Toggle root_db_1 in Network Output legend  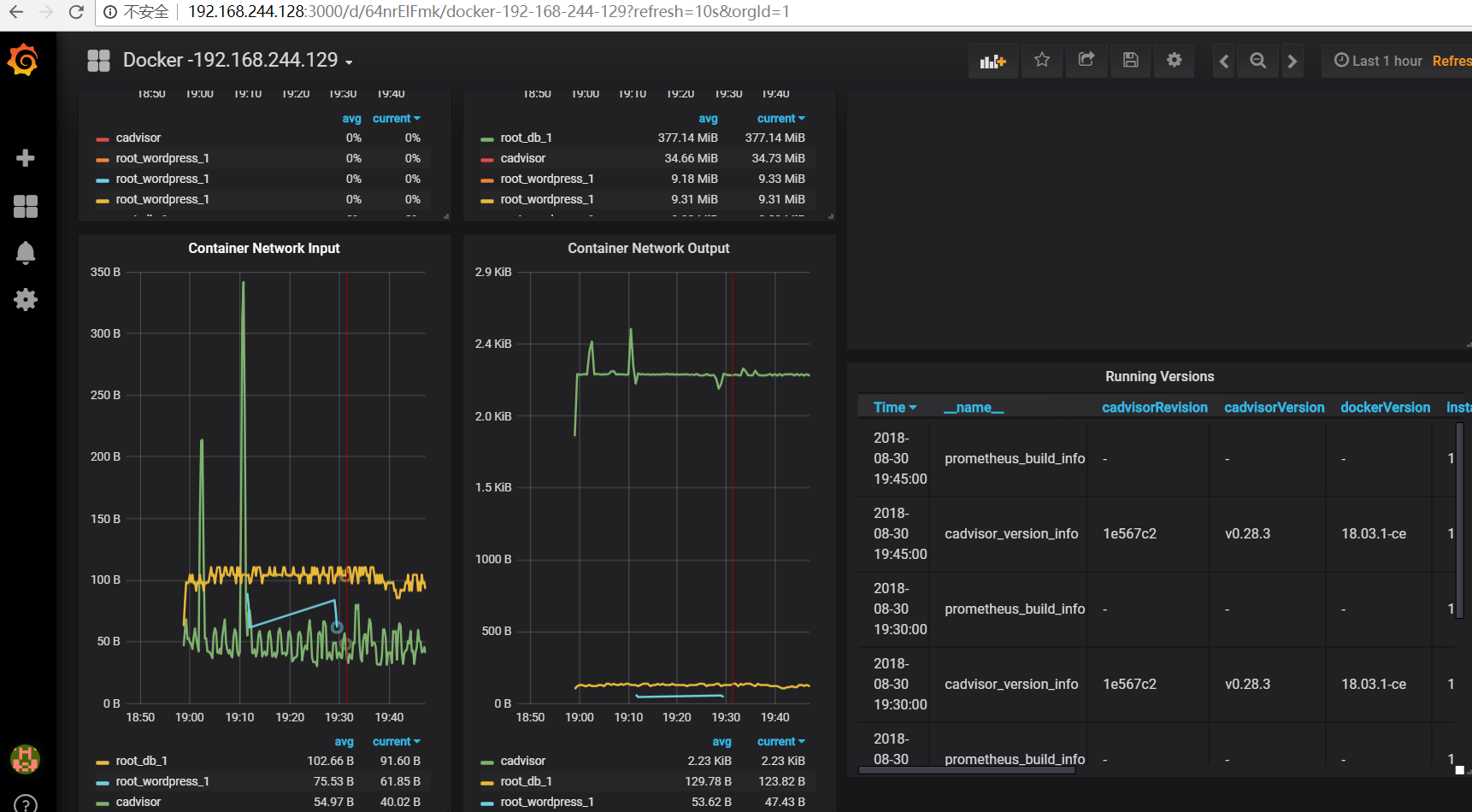527,781
